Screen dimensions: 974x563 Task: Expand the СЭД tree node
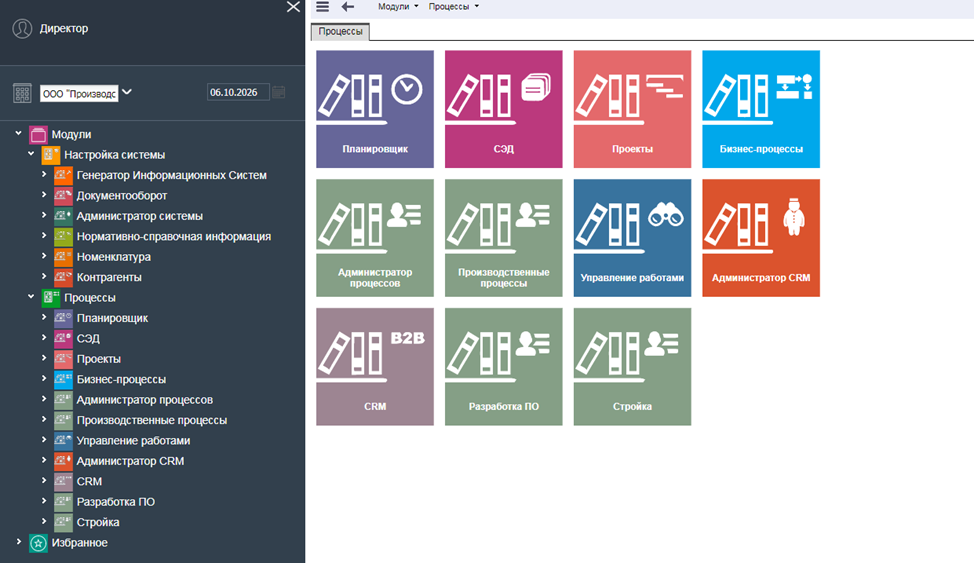point(43,337)
